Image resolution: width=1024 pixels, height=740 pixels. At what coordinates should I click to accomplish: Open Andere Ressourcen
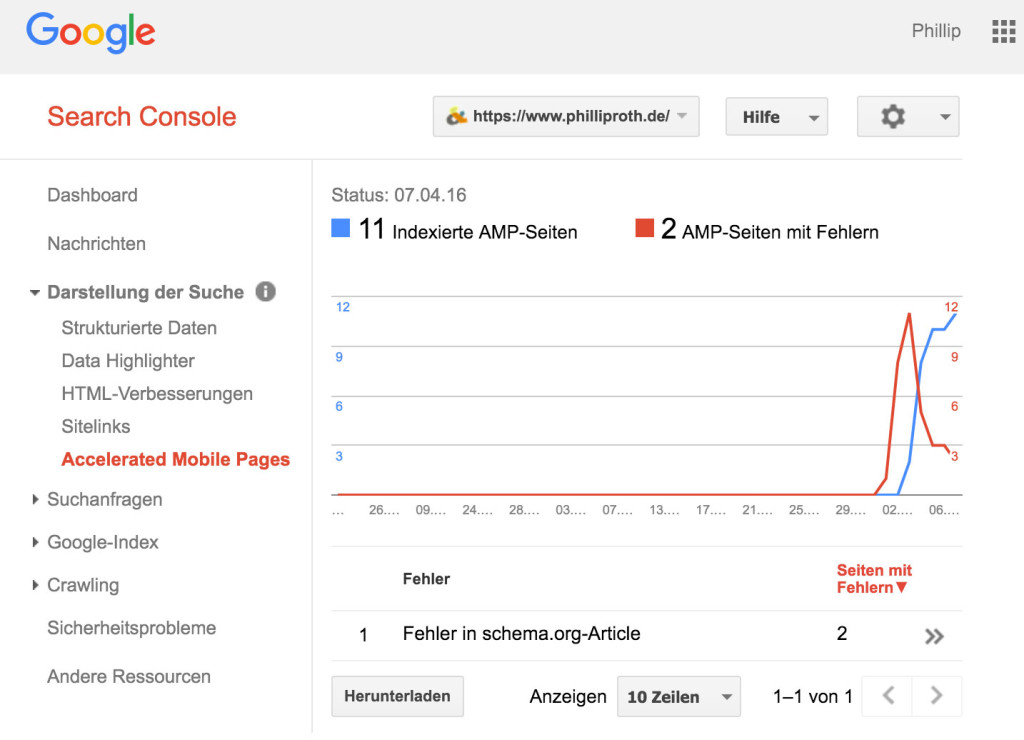click(x=129, y=676)
